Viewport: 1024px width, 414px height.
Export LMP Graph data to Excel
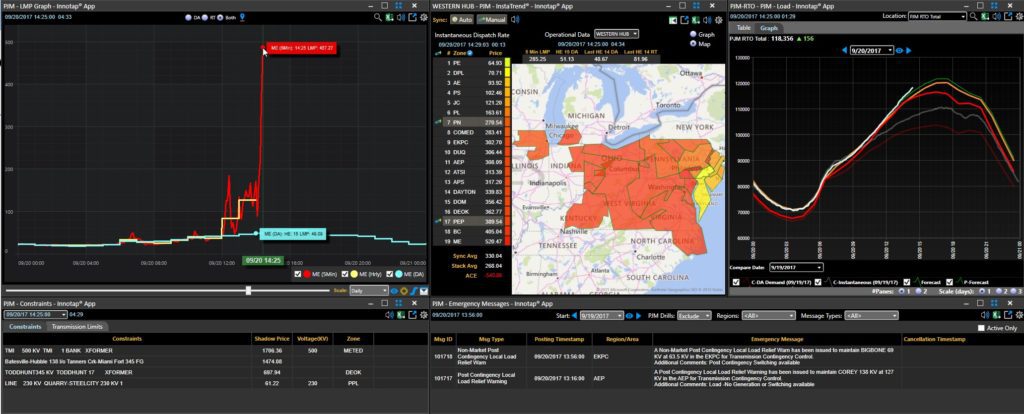389,17
